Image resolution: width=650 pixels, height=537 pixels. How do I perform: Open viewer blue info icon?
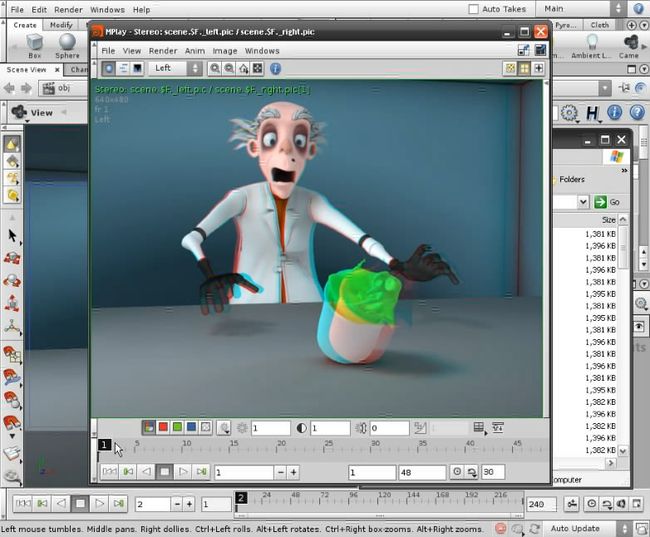[614, 112]
